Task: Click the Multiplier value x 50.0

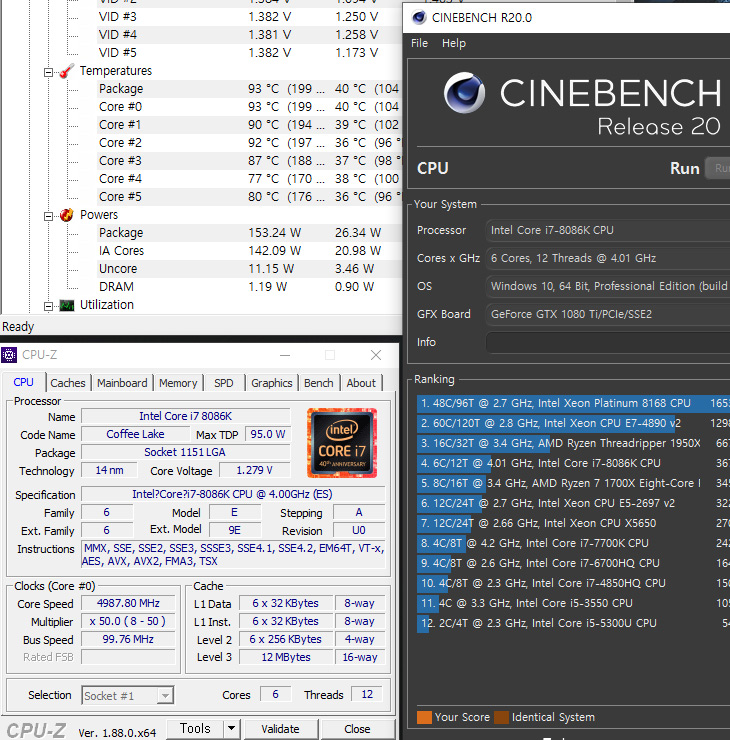Action: (x=128, y=622)
